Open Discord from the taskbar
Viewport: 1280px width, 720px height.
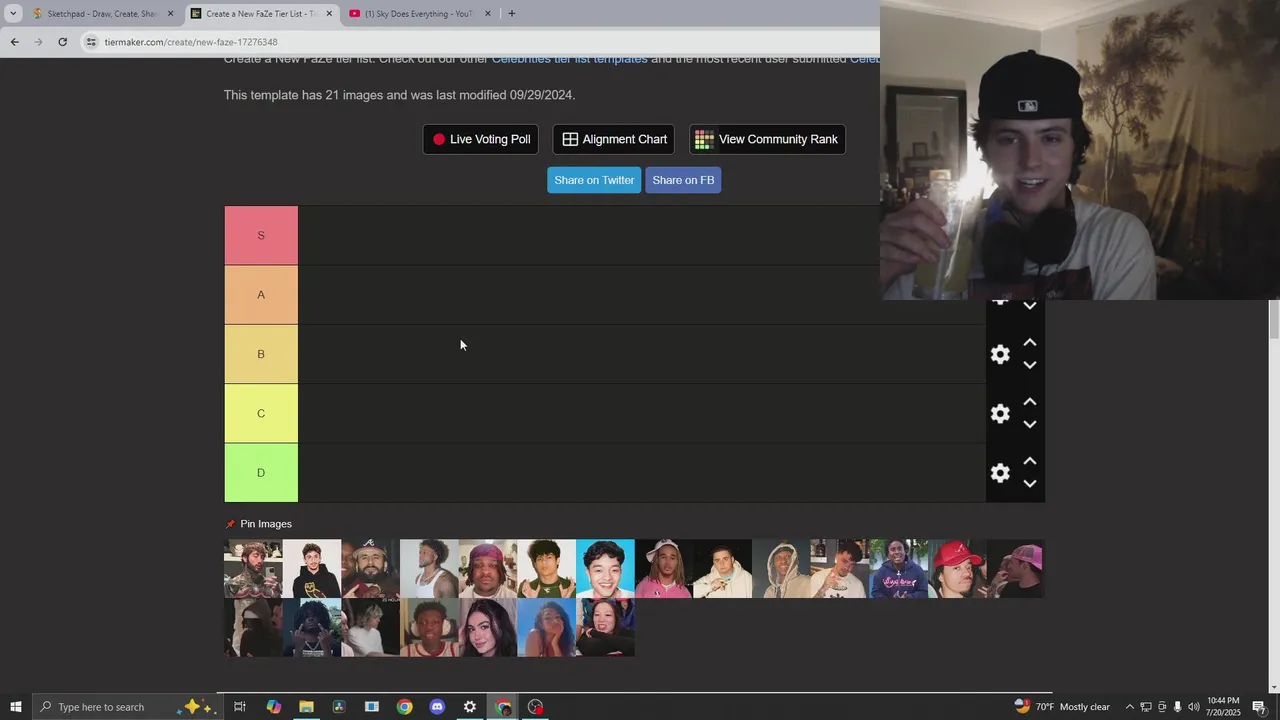437,707
